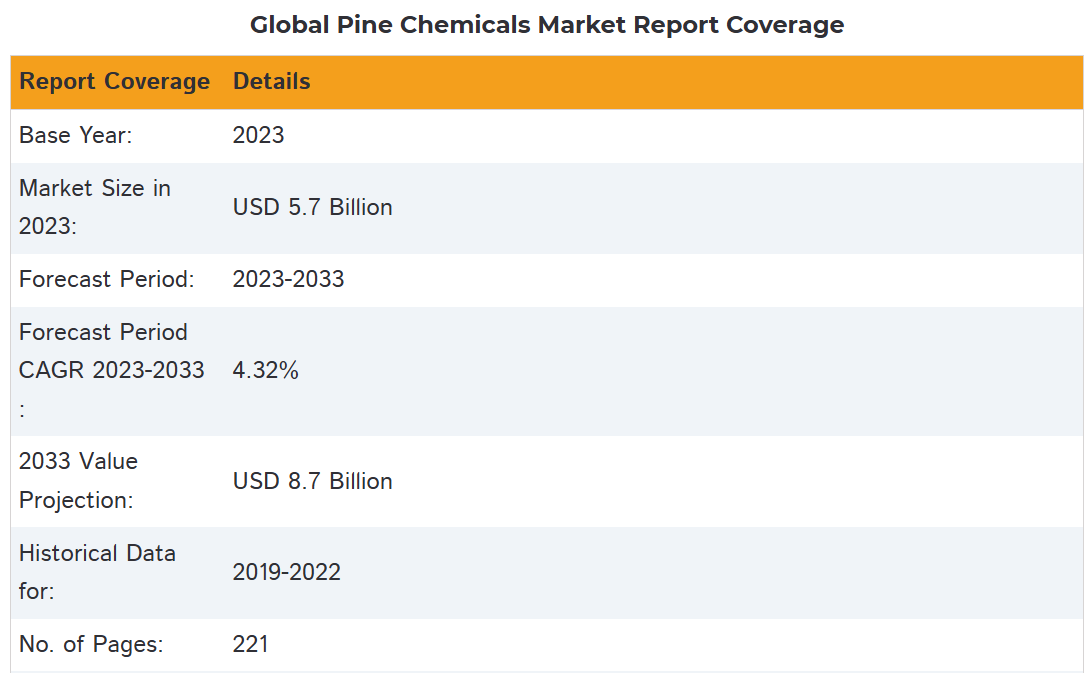Select the page count value 221
Viewport: 1092px width, 673px height.
[251, 645]
